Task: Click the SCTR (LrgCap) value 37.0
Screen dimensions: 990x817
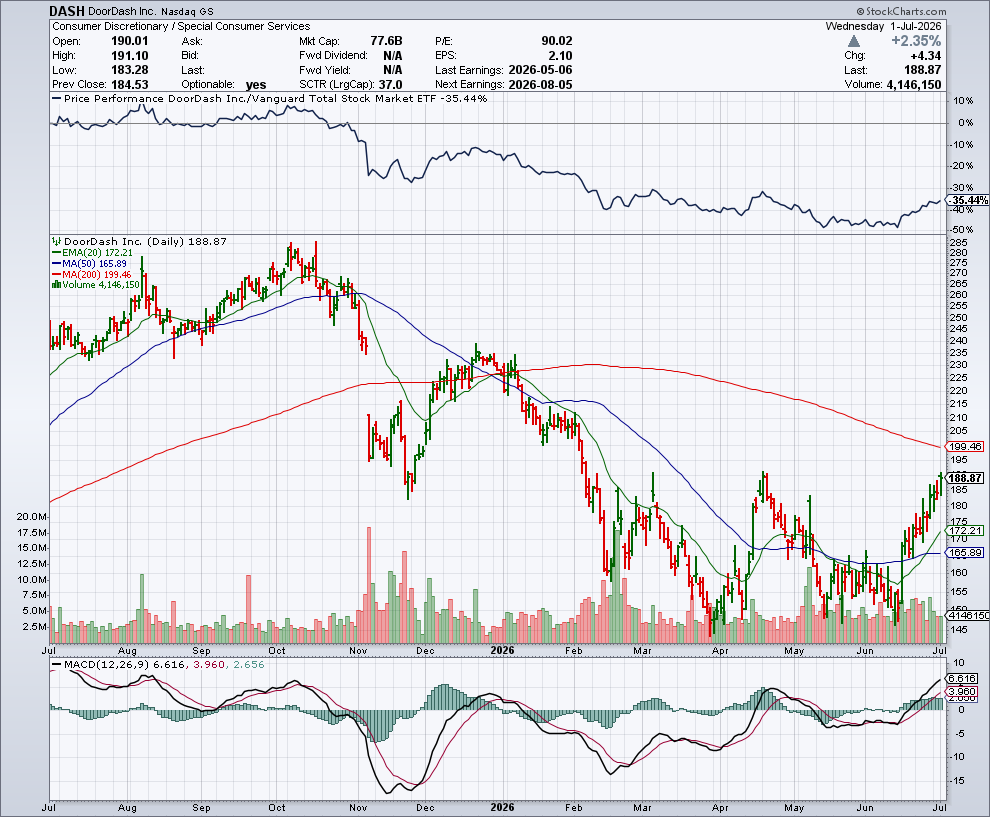Action: 390,85
